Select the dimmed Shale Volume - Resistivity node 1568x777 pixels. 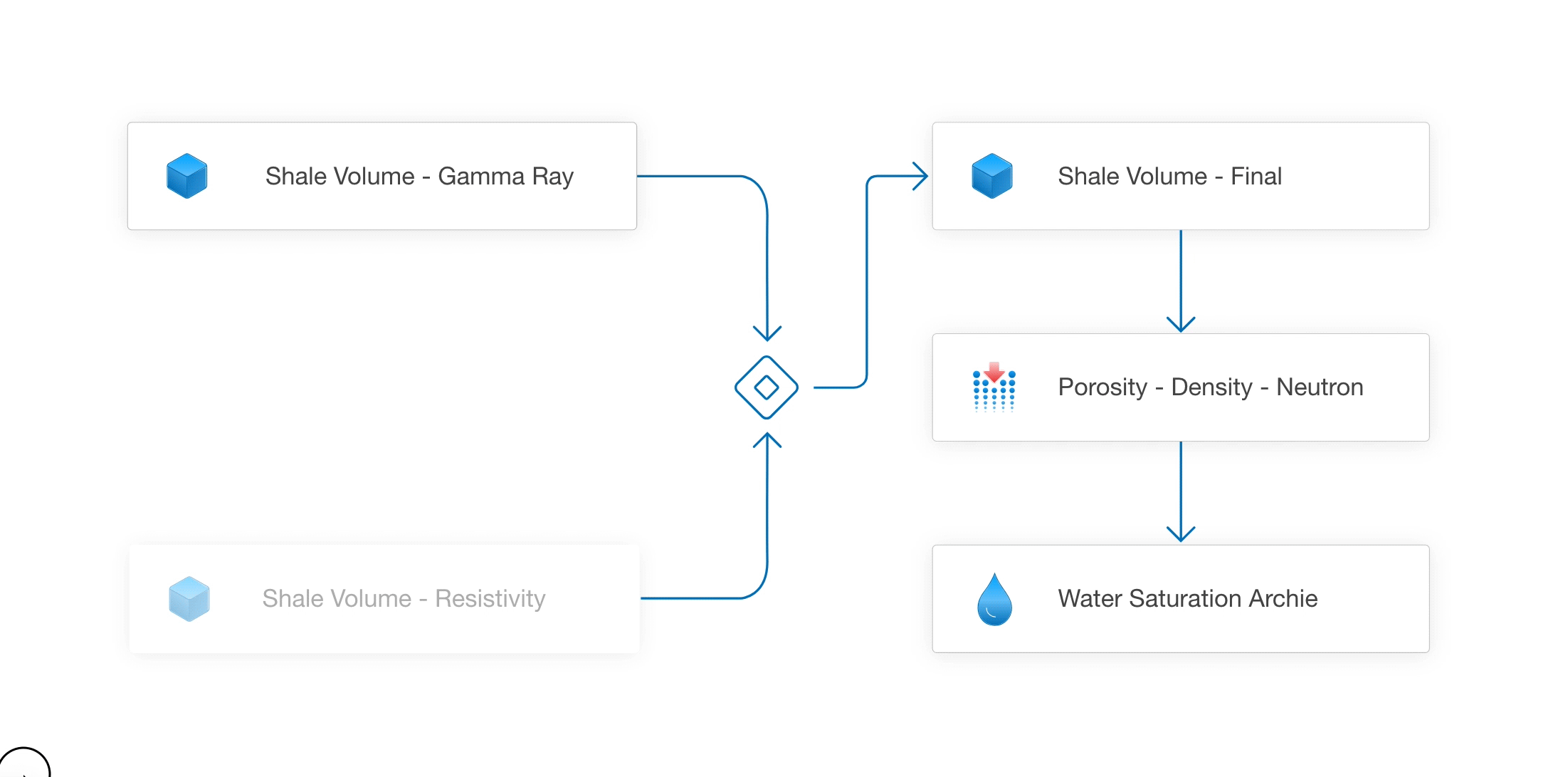[384, 599]
